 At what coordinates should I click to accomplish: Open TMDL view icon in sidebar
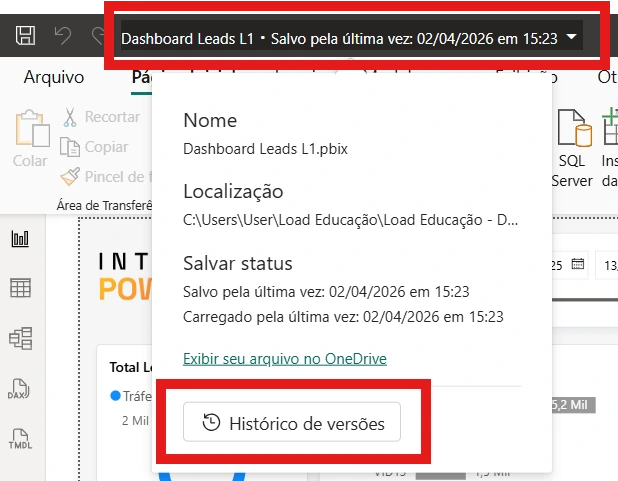pos(20,439)
